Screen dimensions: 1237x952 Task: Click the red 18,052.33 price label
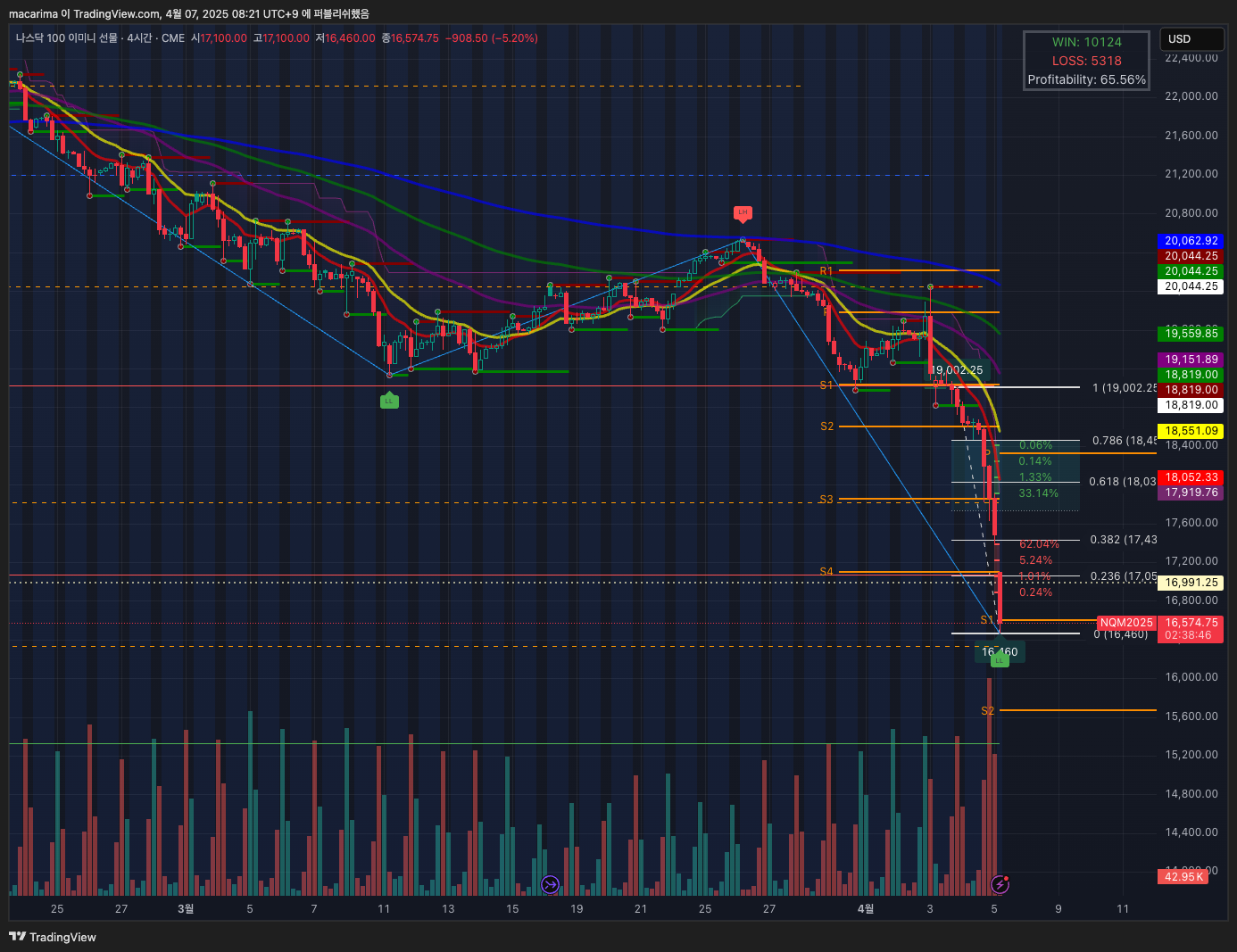pyautogui.click(x=1191, y=477)
